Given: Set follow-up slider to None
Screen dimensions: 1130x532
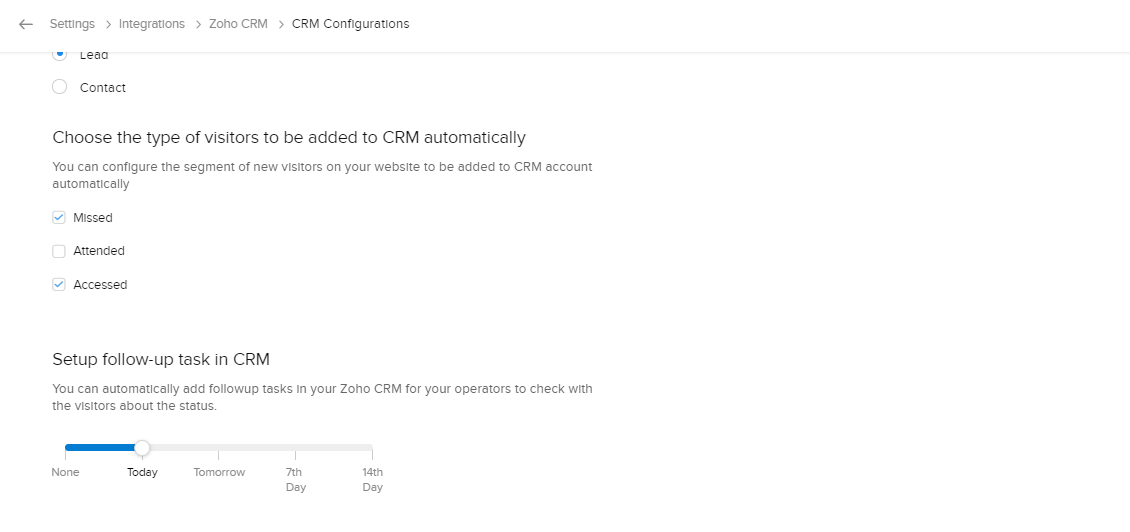Looking at the screenshot, I should pos(65,448).
